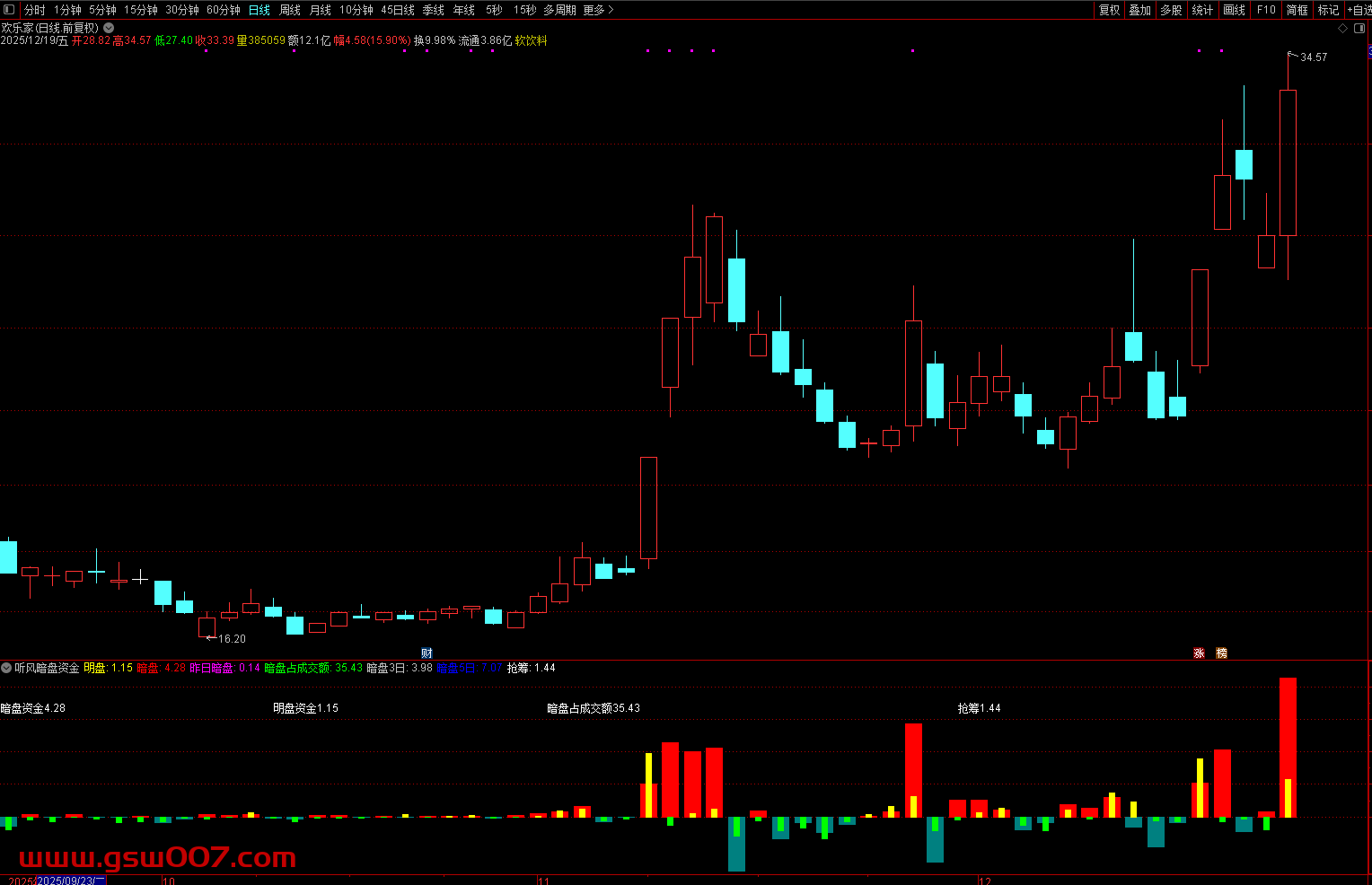Image resolution: width=1372 pixels, height=885 pixels.
Task: Toggle 叠加 overlay mode
Action: (x=1140, y=10)
